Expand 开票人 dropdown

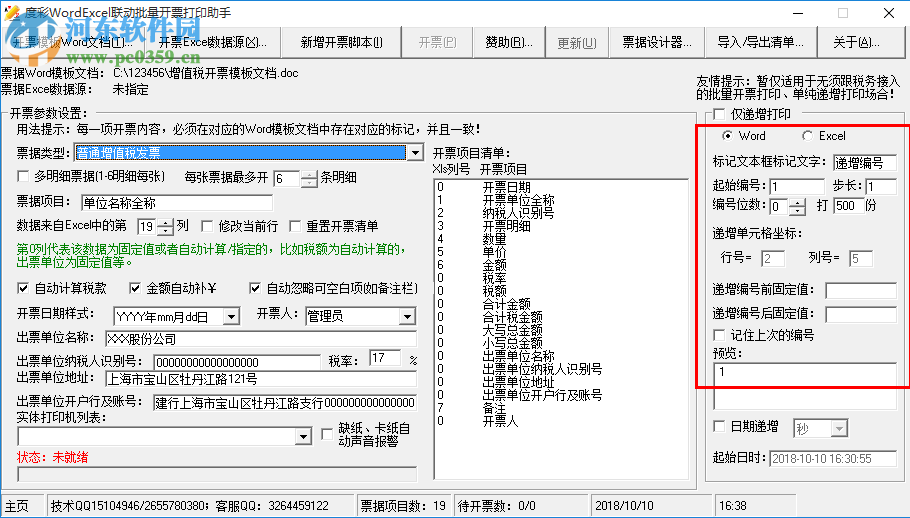pos(407,316)
